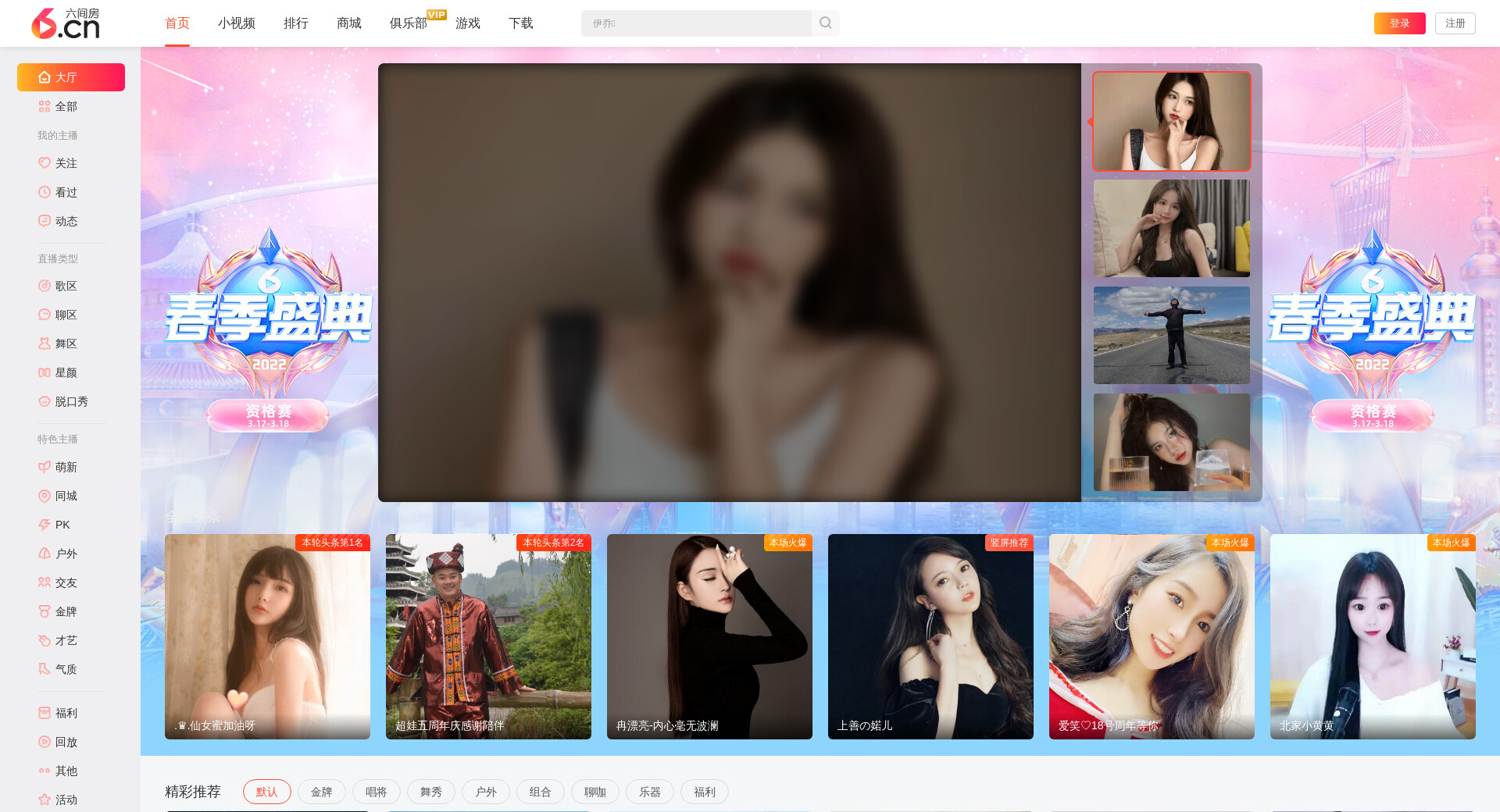Open the PK category in sidebar

(62, 525)
